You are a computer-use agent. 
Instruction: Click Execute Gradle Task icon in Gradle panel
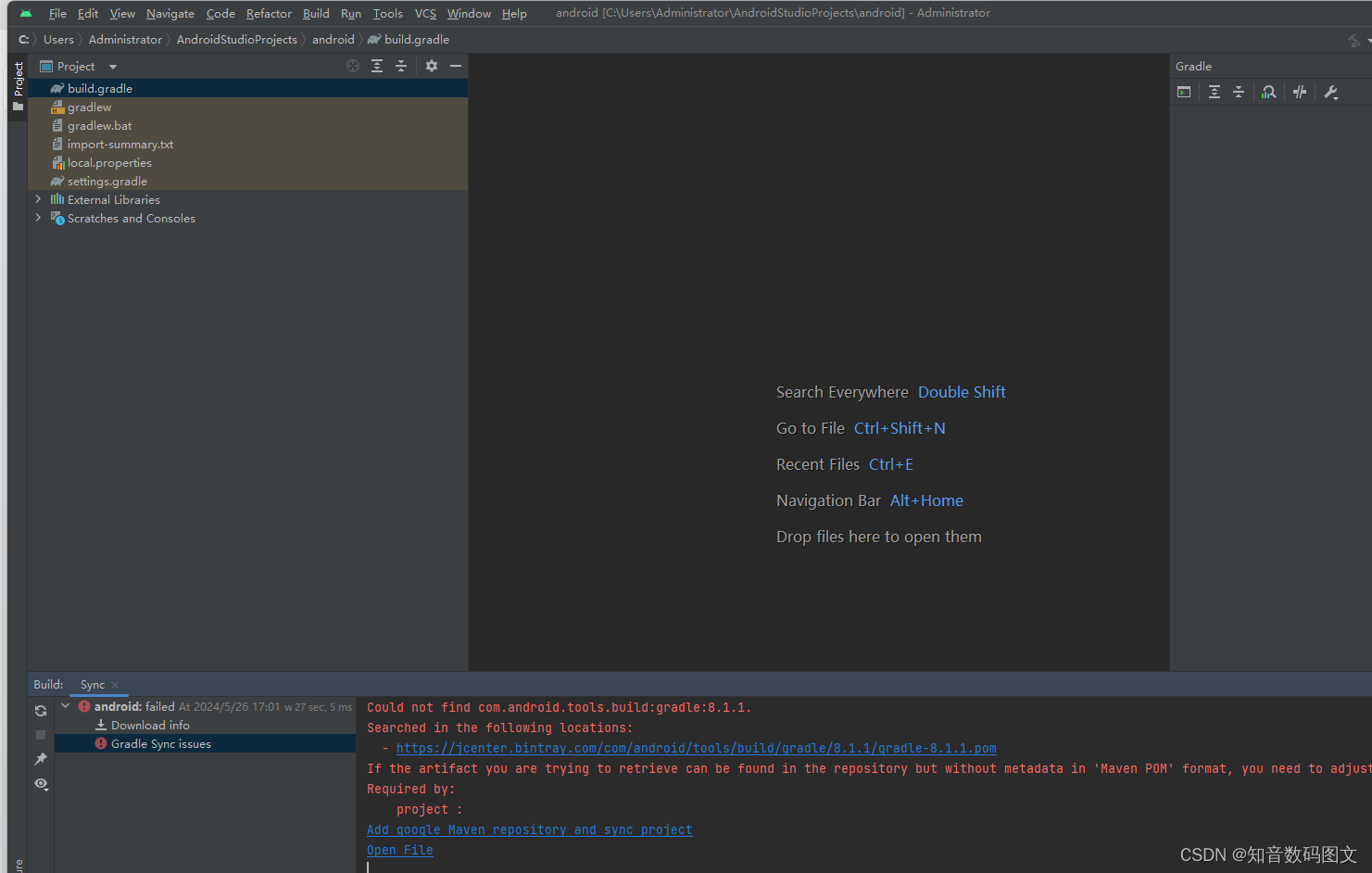(x=1184, y=92)
